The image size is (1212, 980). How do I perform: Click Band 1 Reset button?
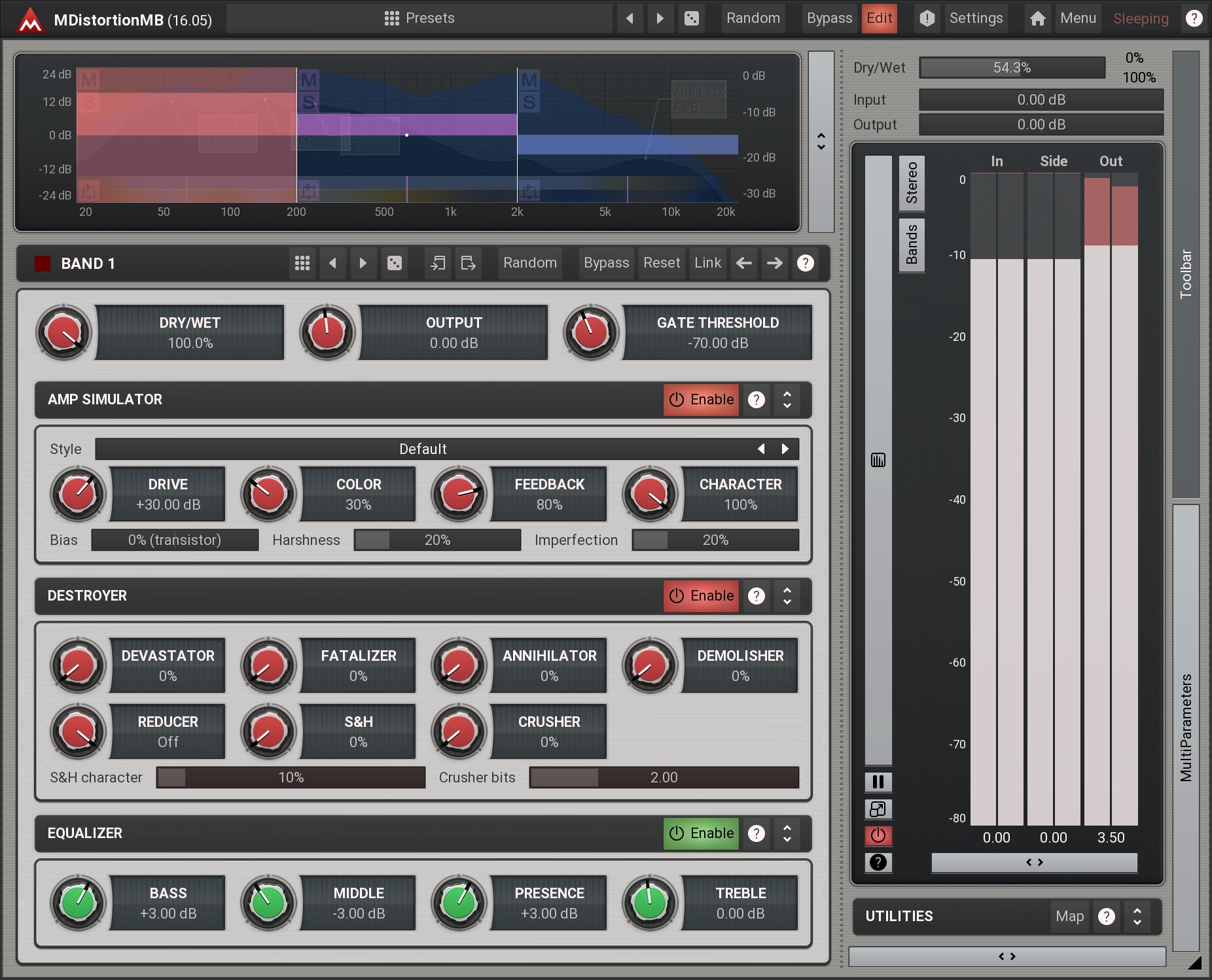click(x=662, y=263)
